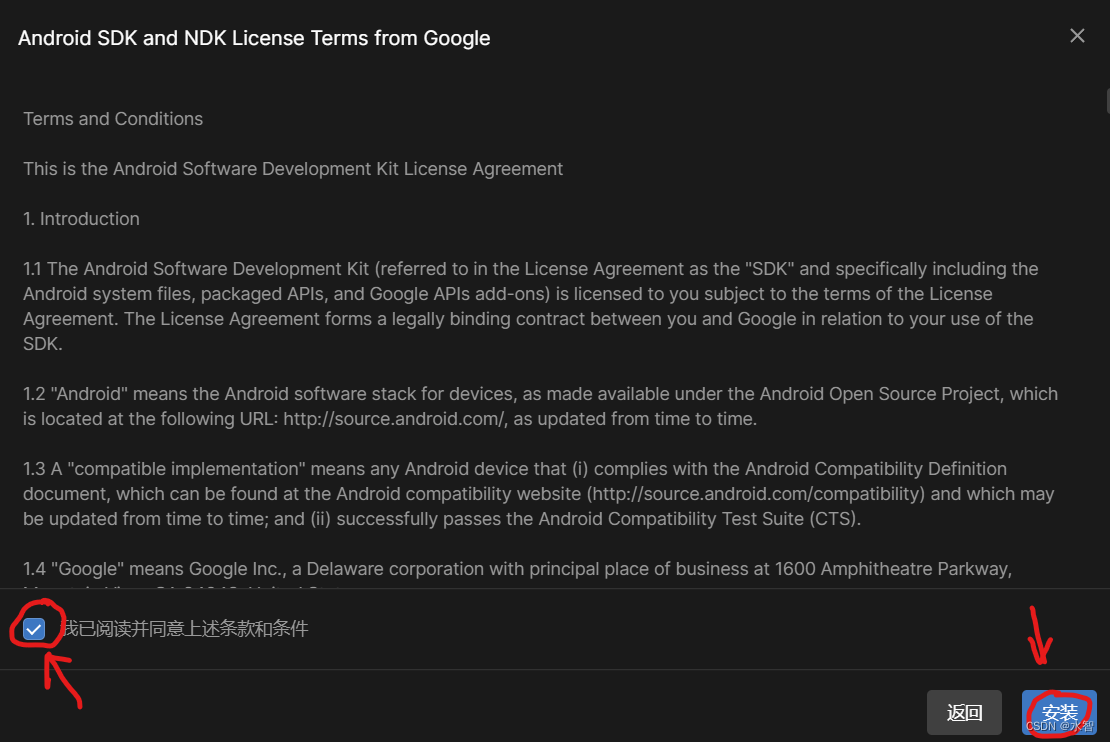This screenshot has width=1110, height=742.
Task: Click paragraph 1.1 about the SDK license
Action: click(531, 307)
